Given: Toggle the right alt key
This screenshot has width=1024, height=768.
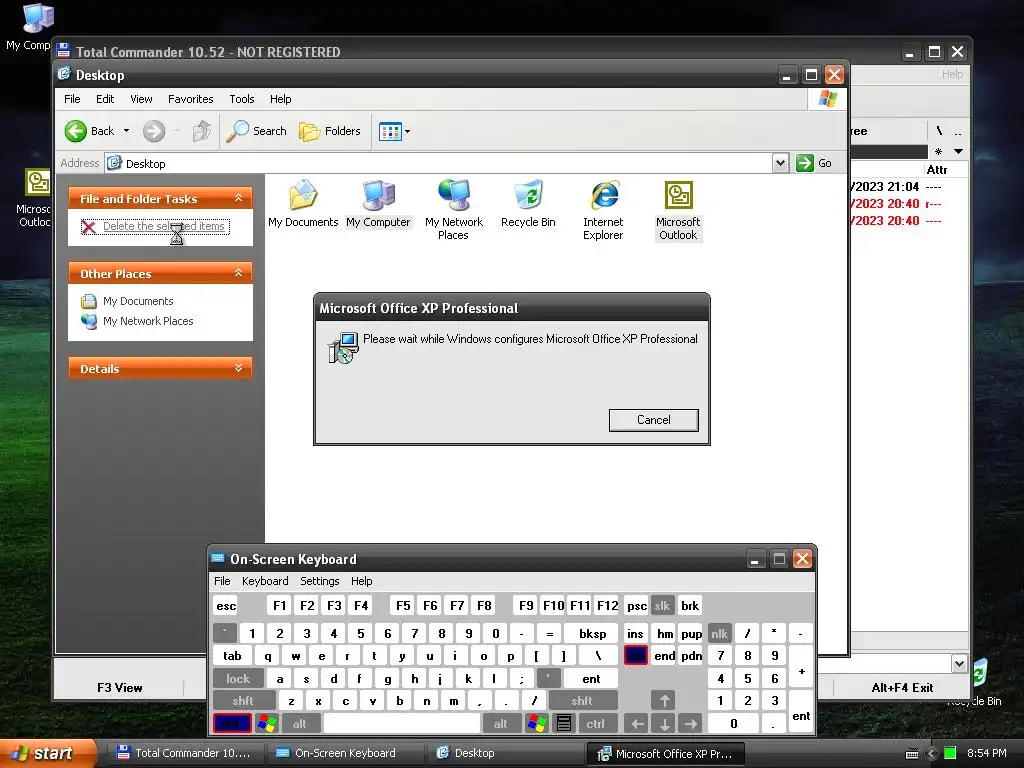Looking at the screenshot, I should pos(501,724).
